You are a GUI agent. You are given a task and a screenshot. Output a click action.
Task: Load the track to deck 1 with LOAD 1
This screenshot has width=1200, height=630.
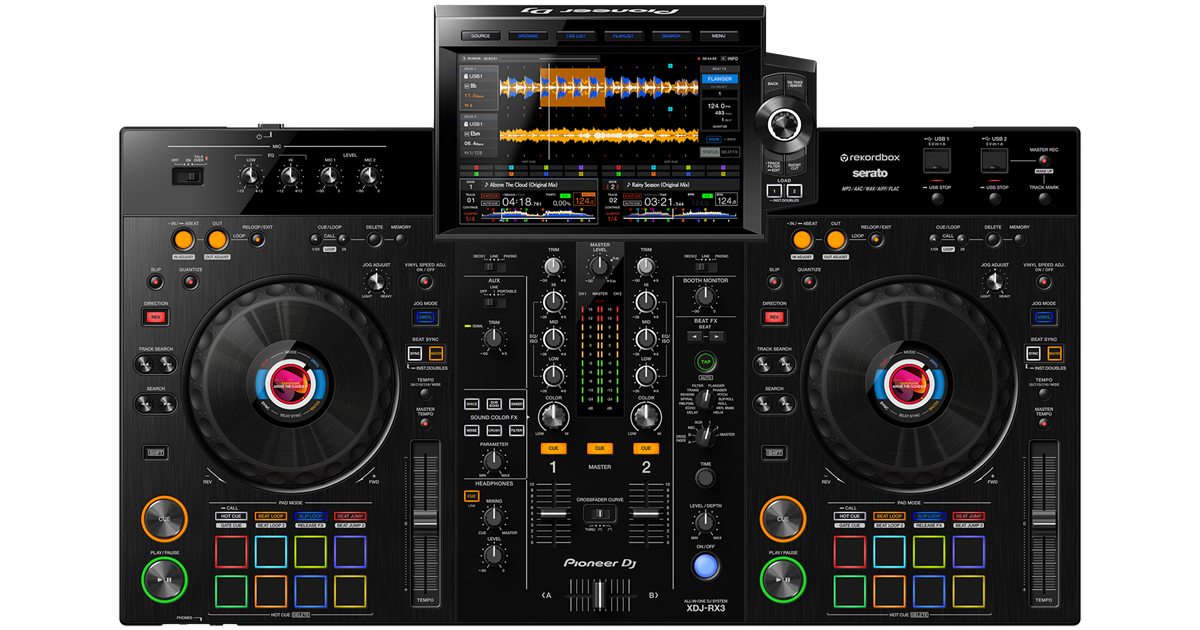pyautogui.click(x=773, y=190)
